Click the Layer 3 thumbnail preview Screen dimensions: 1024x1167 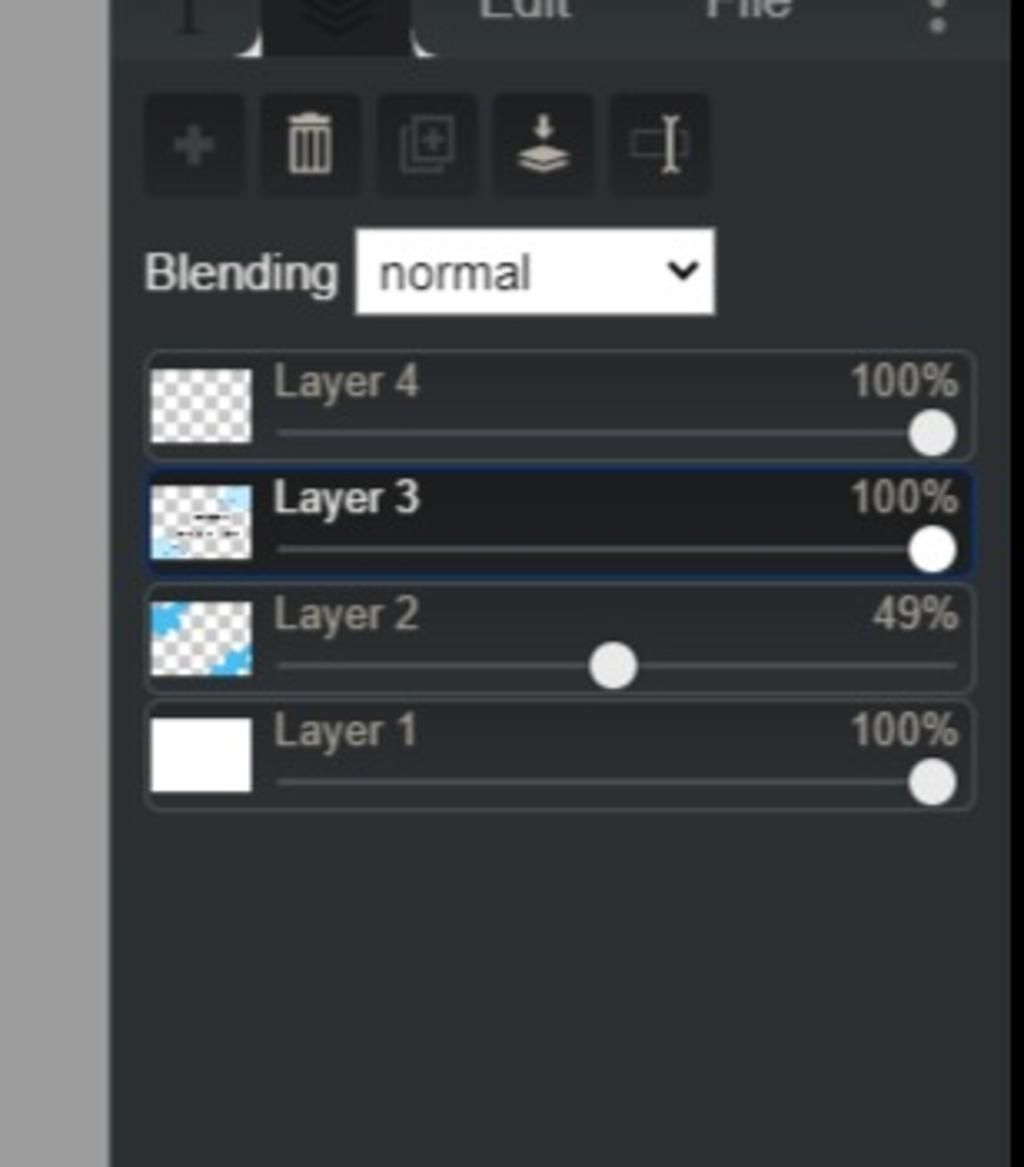pyautogui.click(x=201, y=522)
